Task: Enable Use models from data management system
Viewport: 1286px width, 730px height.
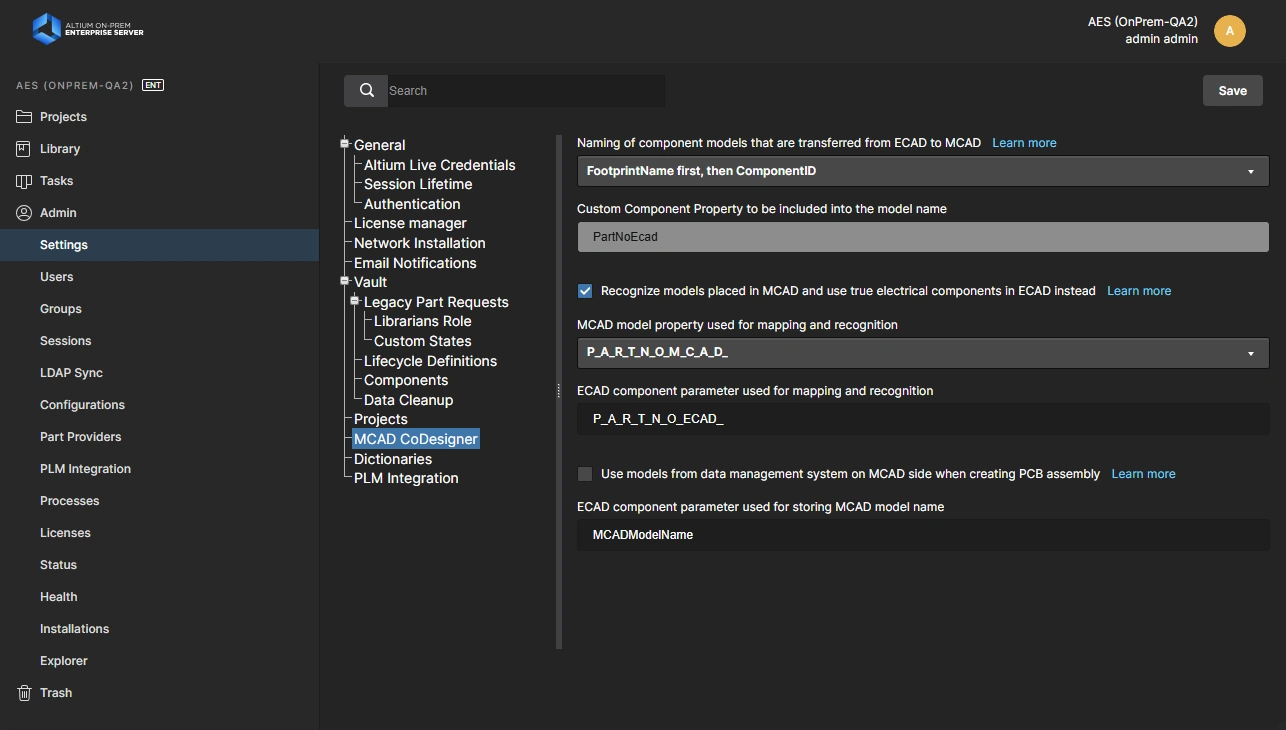Action: point(585,474)
